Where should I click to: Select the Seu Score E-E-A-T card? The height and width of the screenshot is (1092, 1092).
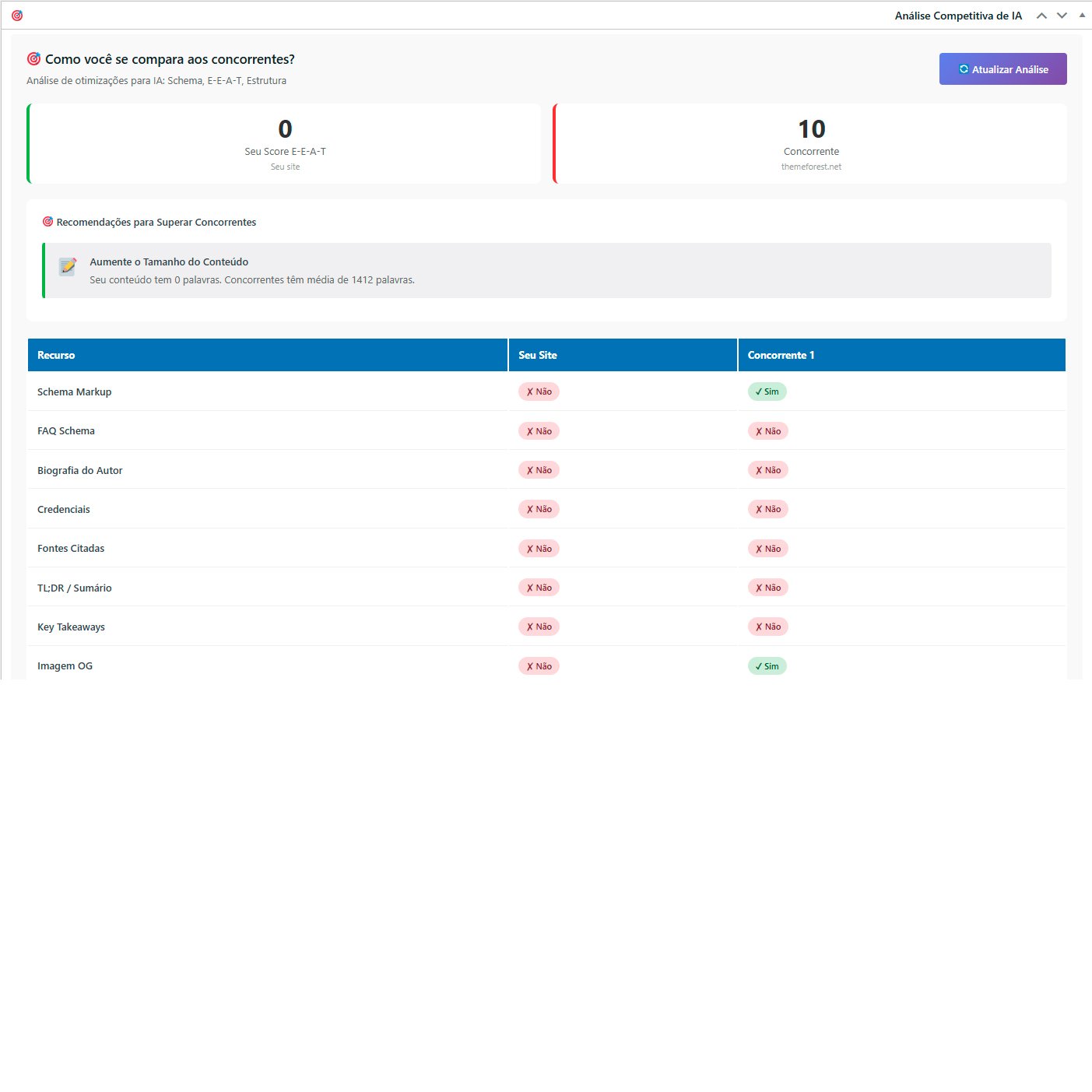tap(285, 144)
